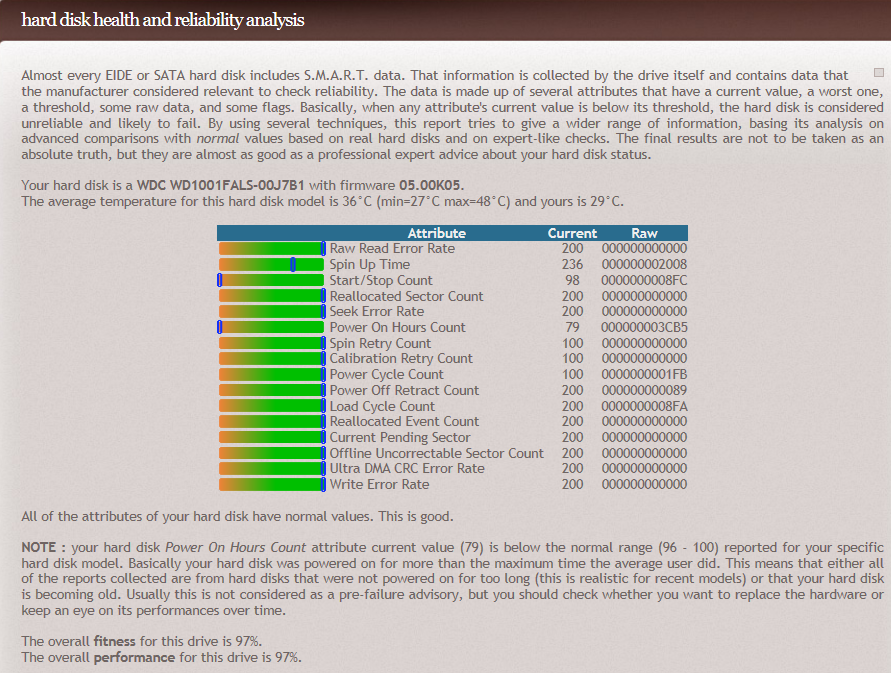Viewport: 891px width, 673px height.
Task: Click raw value 0000000008FC
Action: [644, 280]
